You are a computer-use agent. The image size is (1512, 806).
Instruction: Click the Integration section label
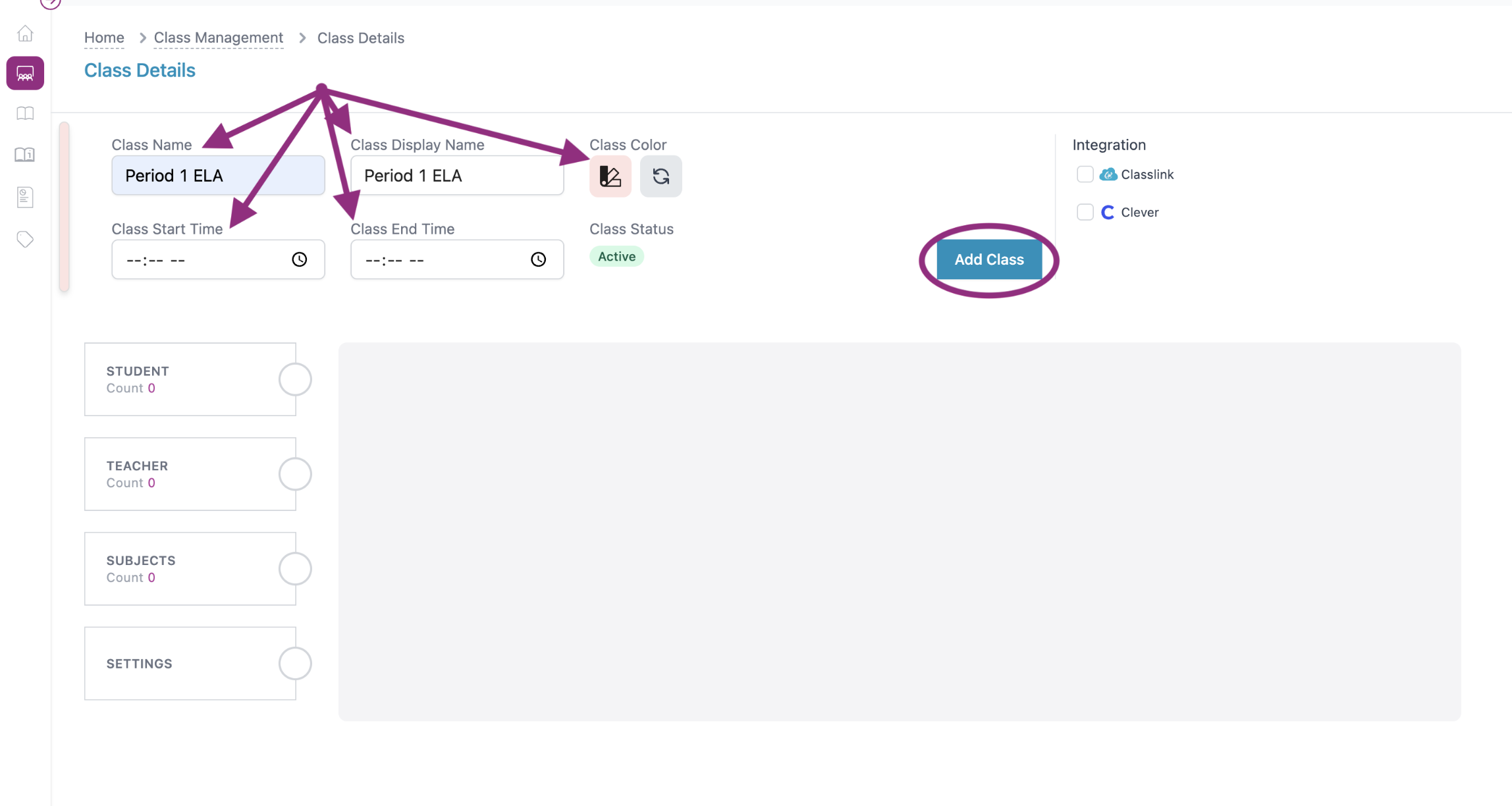[x=1109, y=145]
